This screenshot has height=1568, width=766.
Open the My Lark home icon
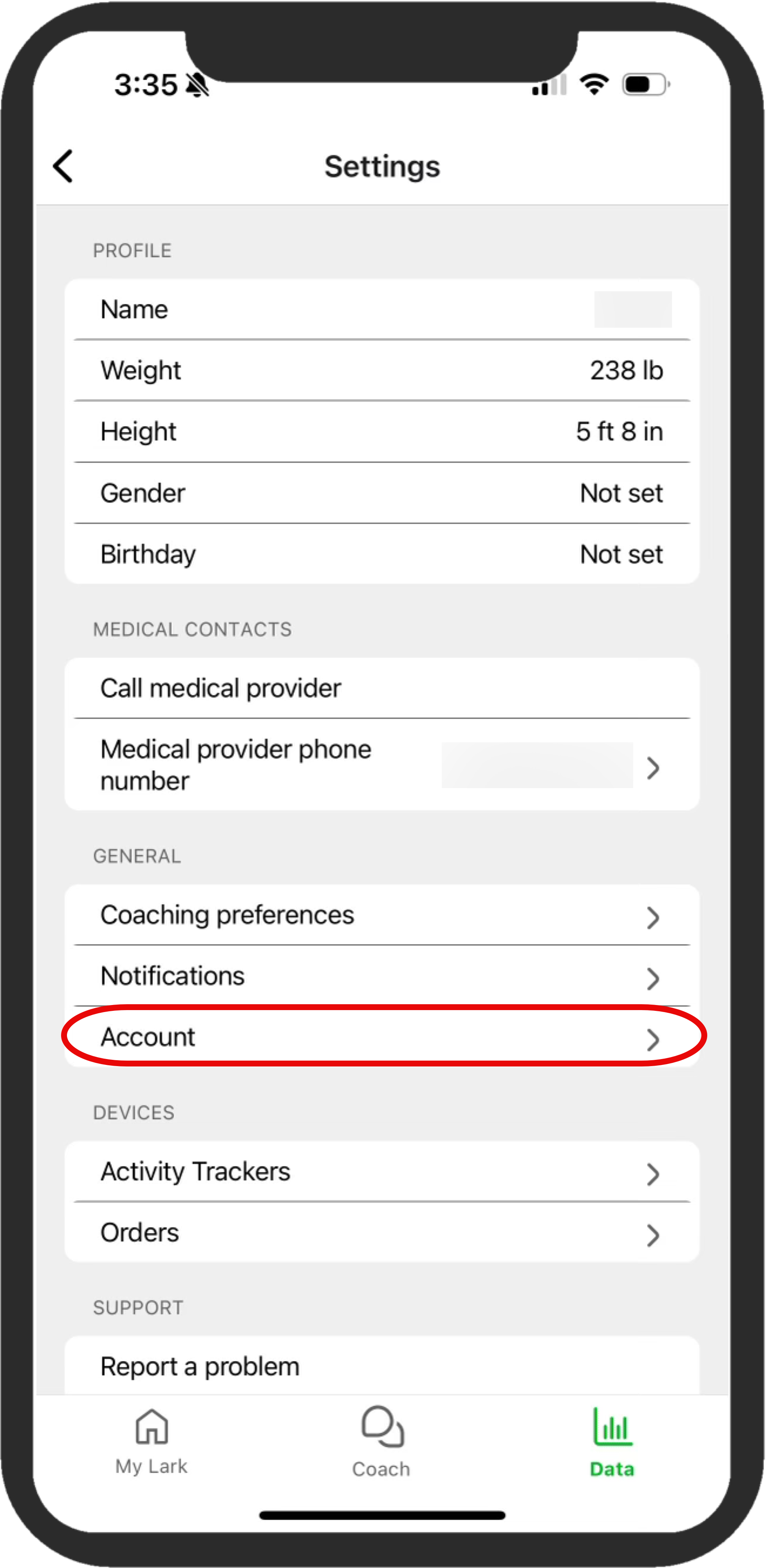coord(151,1427)
